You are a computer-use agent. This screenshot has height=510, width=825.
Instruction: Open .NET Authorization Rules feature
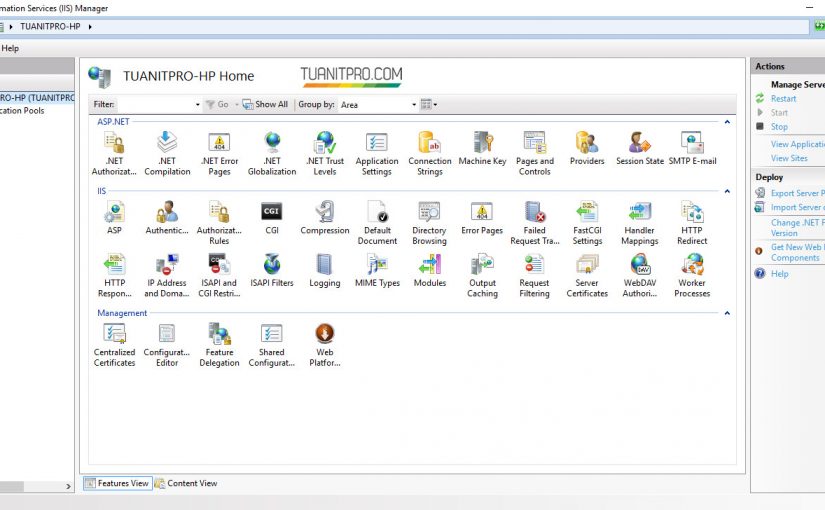(114, 153)
